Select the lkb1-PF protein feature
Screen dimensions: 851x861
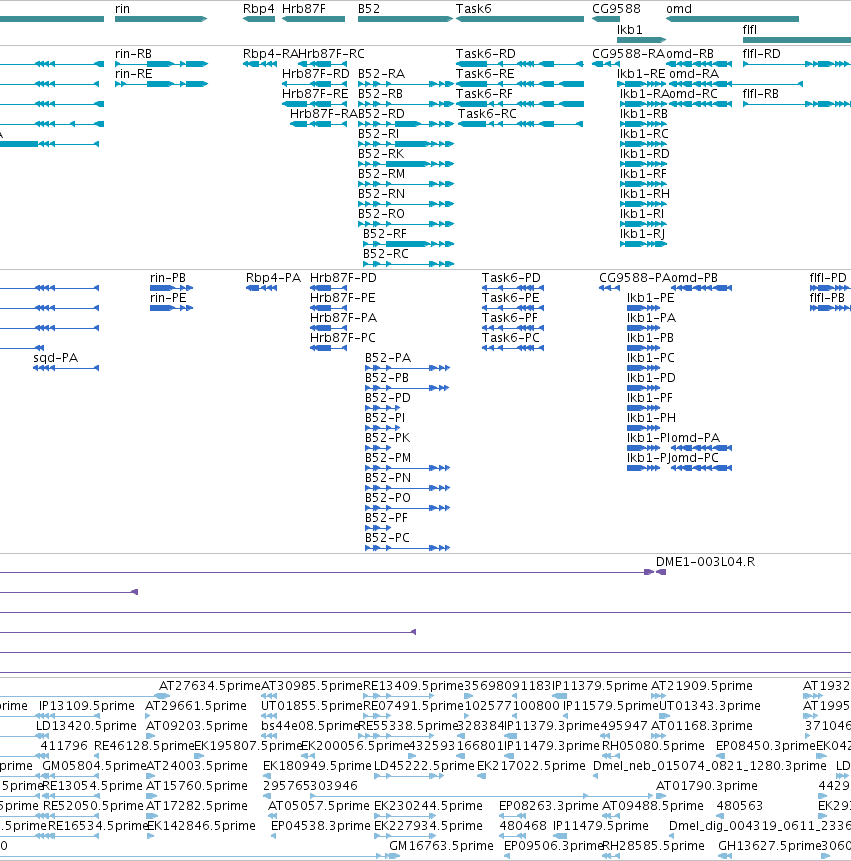(x=643, y=408)
